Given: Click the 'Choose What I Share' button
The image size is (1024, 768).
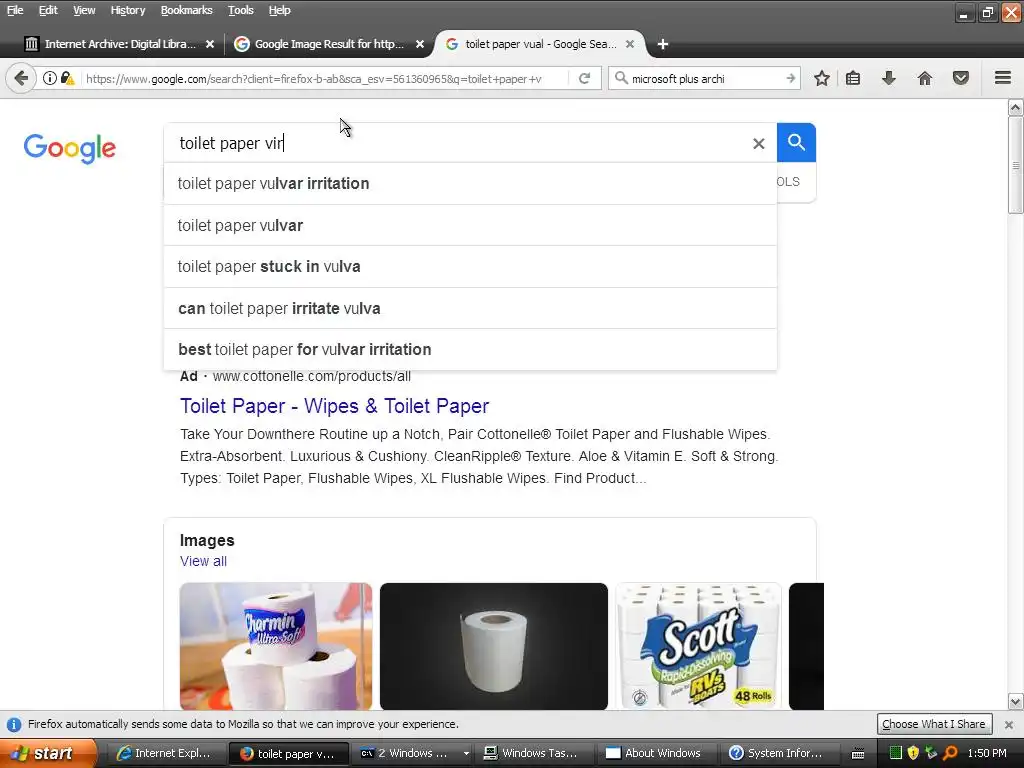Looking at the screenshot, I should tap(933, 724).
